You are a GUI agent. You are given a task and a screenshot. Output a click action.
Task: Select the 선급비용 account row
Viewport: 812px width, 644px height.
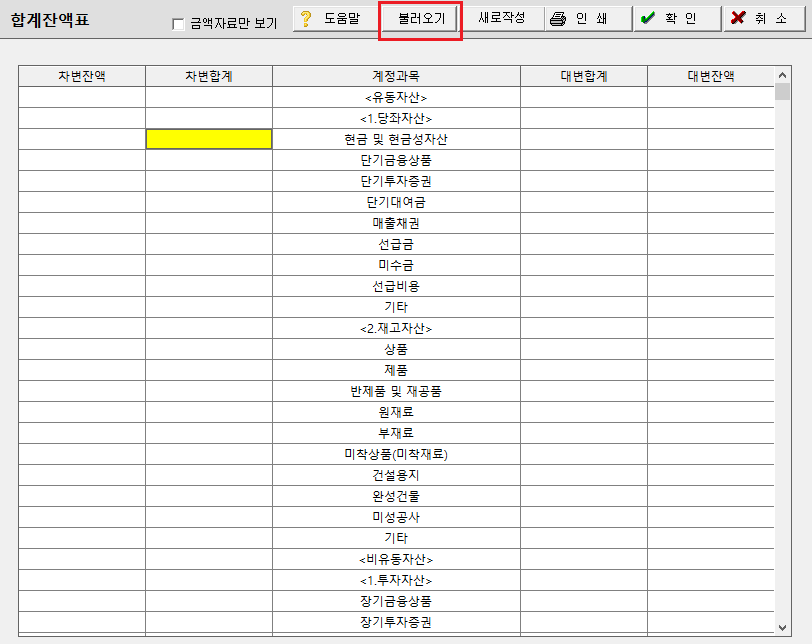pos(396,286)
